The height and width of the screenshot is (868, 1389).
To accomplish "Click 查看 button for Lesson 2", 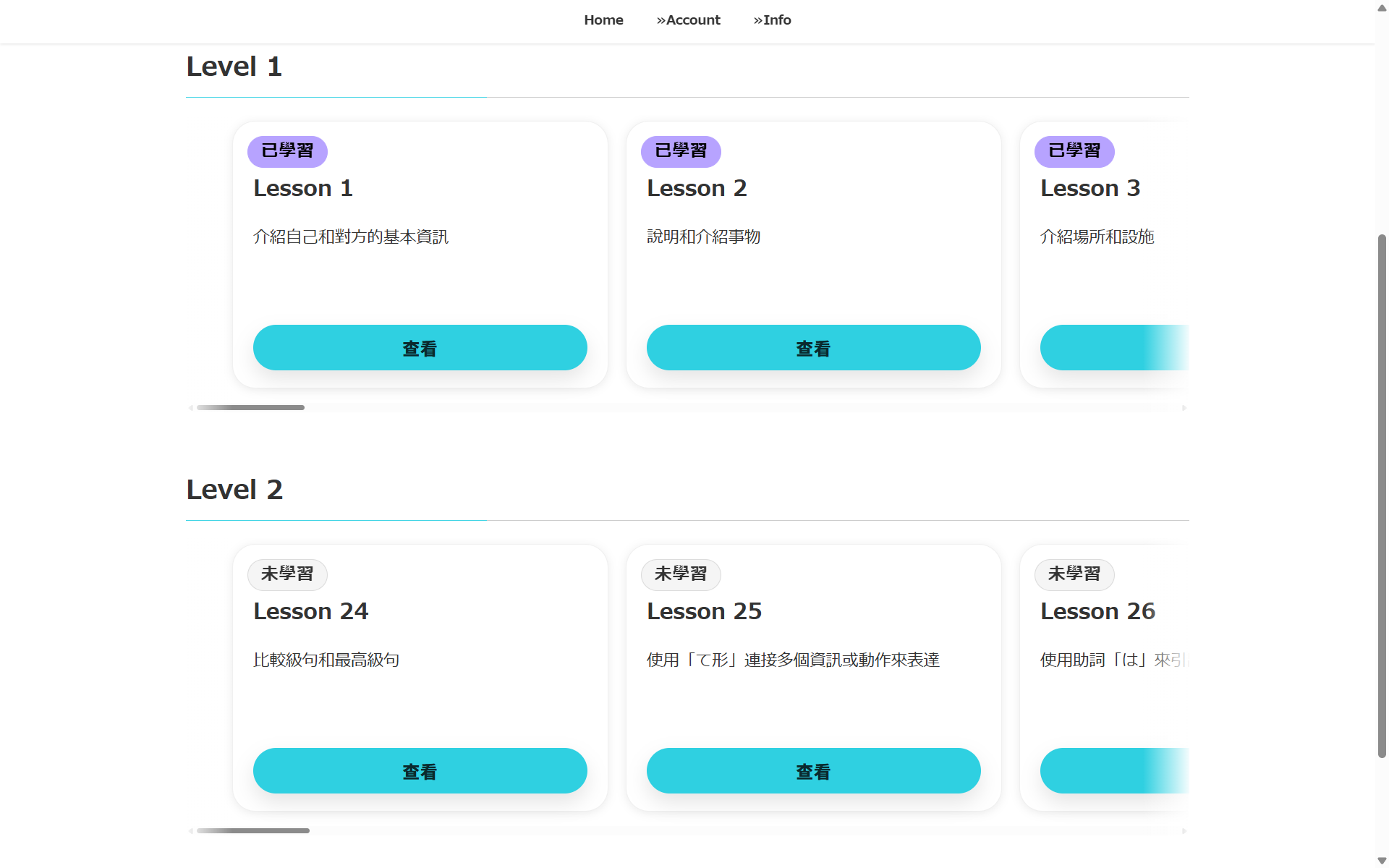I will (x=813, y=348).
